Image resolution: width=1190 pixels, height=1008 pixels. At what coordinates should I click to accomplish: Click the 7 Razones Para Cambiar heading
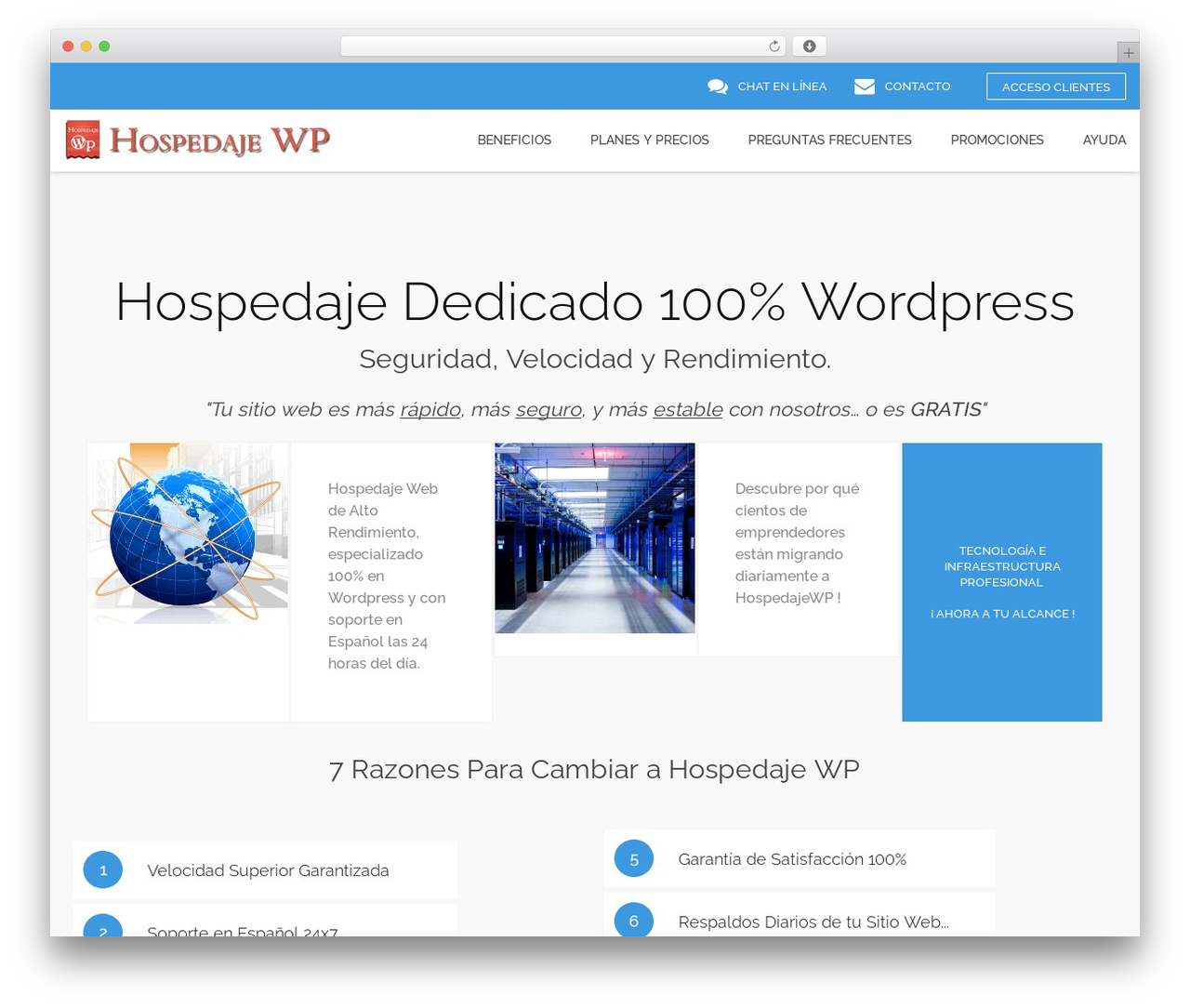tap(594, 770)
